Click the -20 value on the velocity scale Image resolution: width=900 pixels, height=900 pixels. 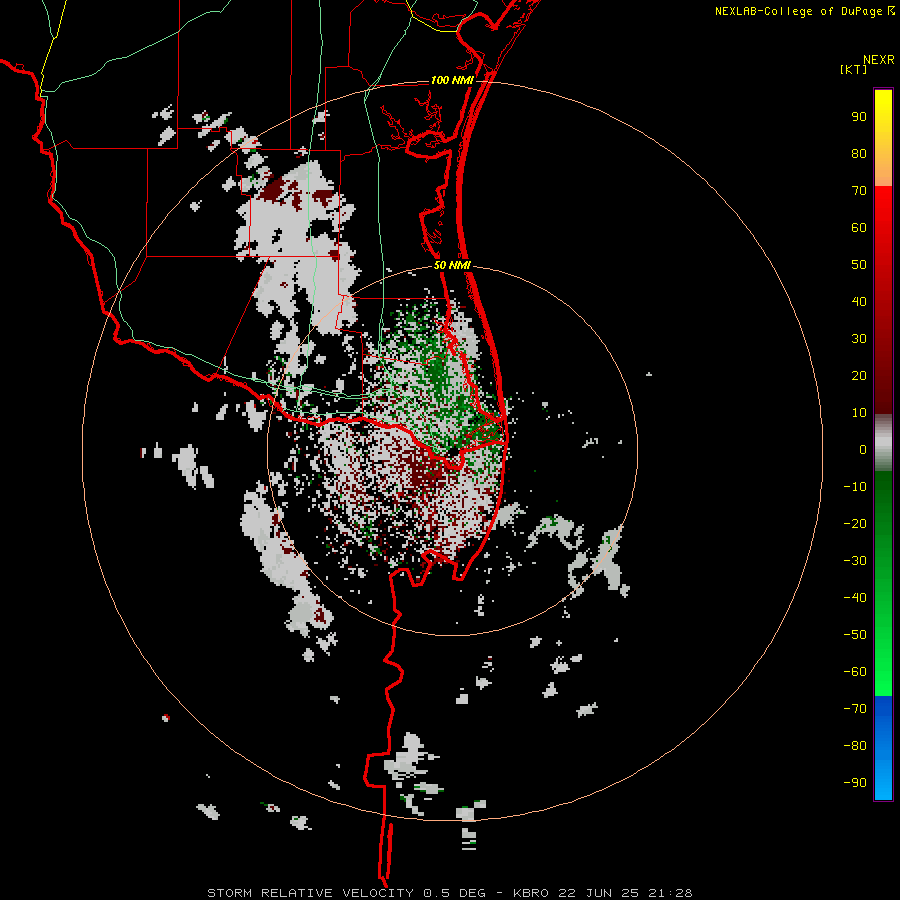855,524
